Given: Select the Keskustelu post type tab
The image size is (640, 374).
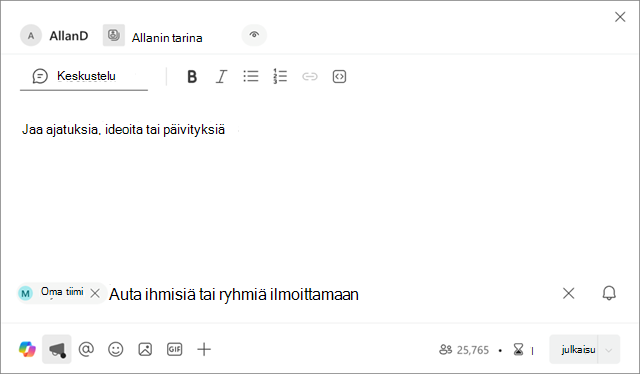Looking at the screenshot, I should click(84, 76).
